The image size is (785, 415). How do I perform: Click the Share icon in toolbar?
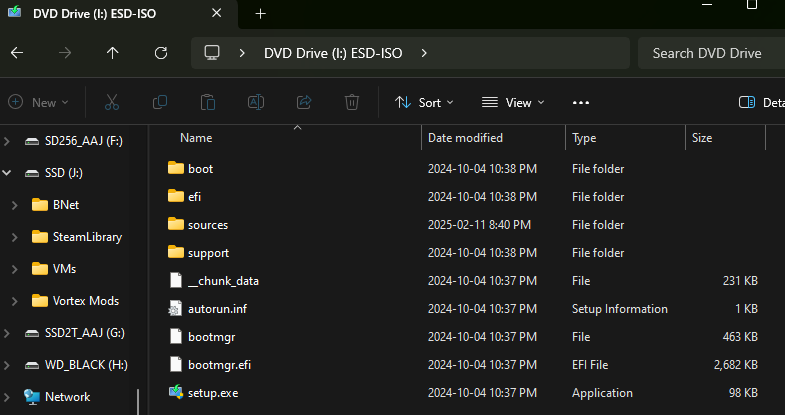tap(304, 102)
